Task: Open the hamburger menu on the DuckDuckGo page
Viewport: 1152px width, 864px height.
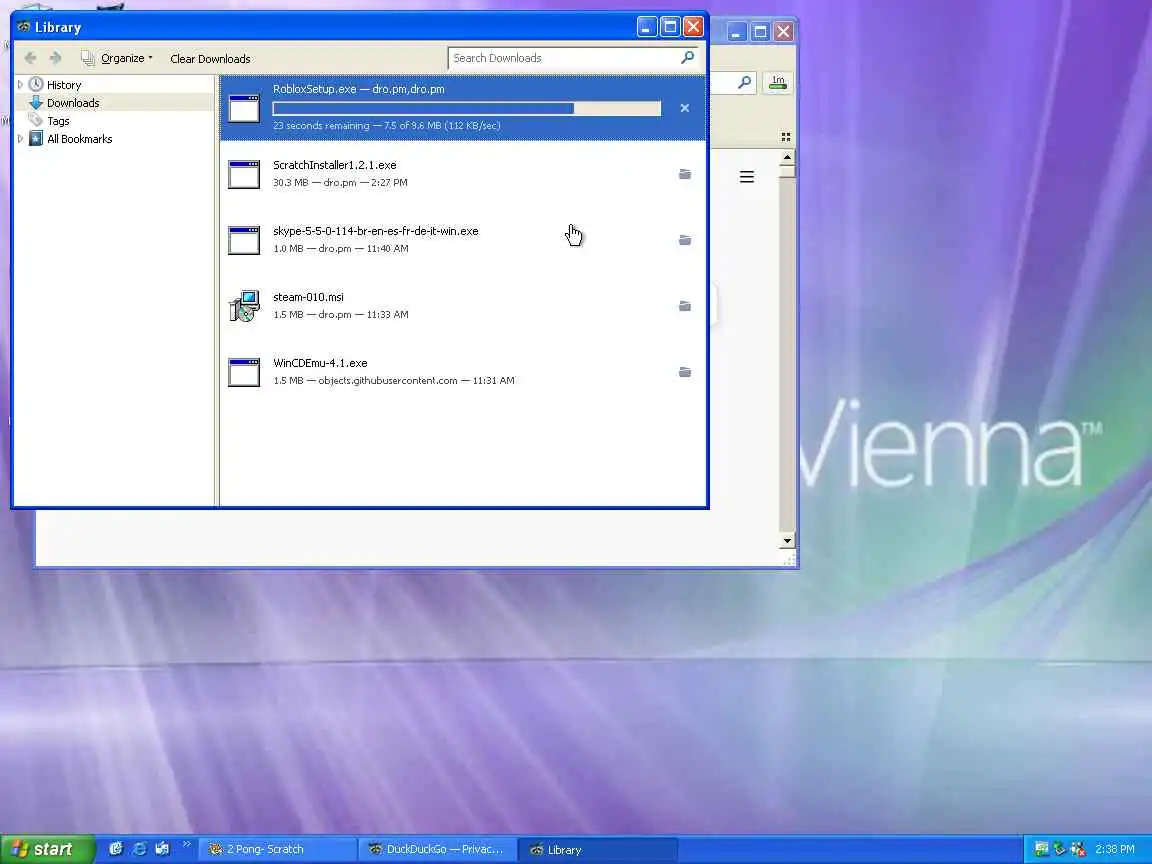Action: click(x=746, y=177)
